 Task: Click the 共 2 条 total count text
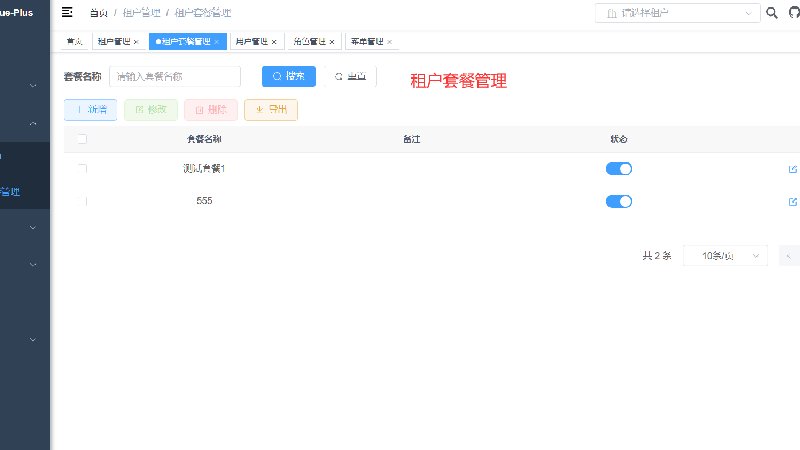657,256
